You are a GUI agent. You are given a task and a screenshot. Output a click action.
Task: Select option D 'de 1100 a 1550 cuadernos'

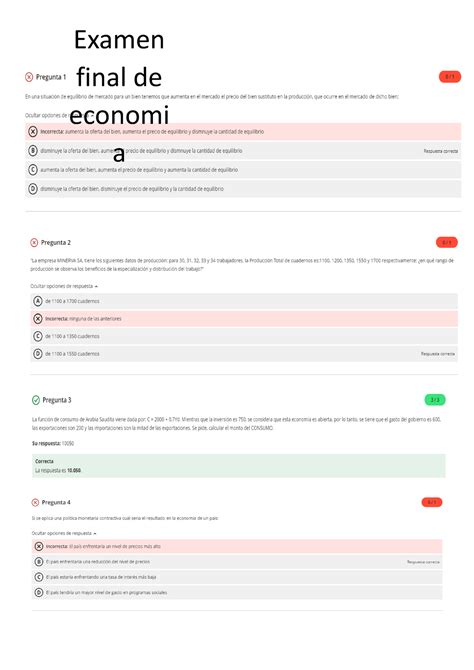[244, 354]
